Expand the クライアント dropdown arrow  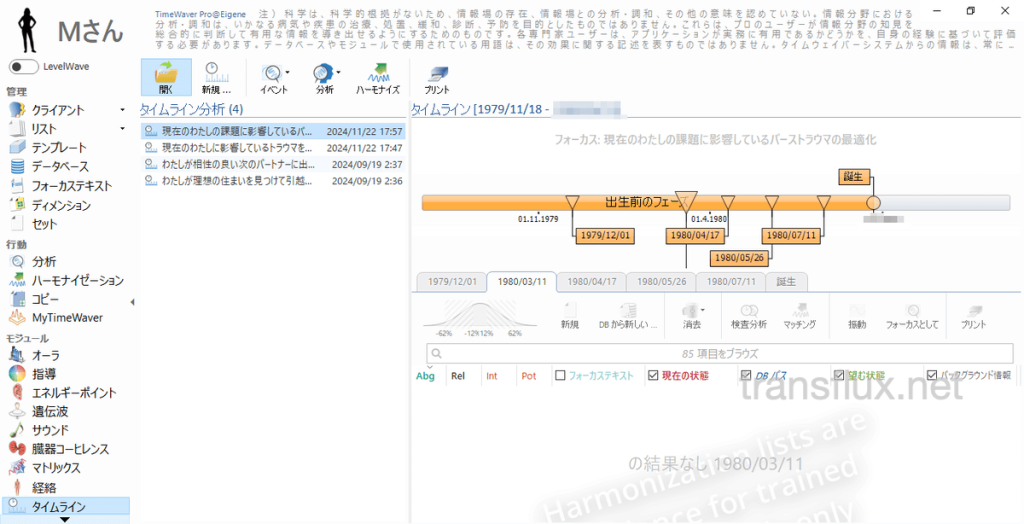[122, 110]
